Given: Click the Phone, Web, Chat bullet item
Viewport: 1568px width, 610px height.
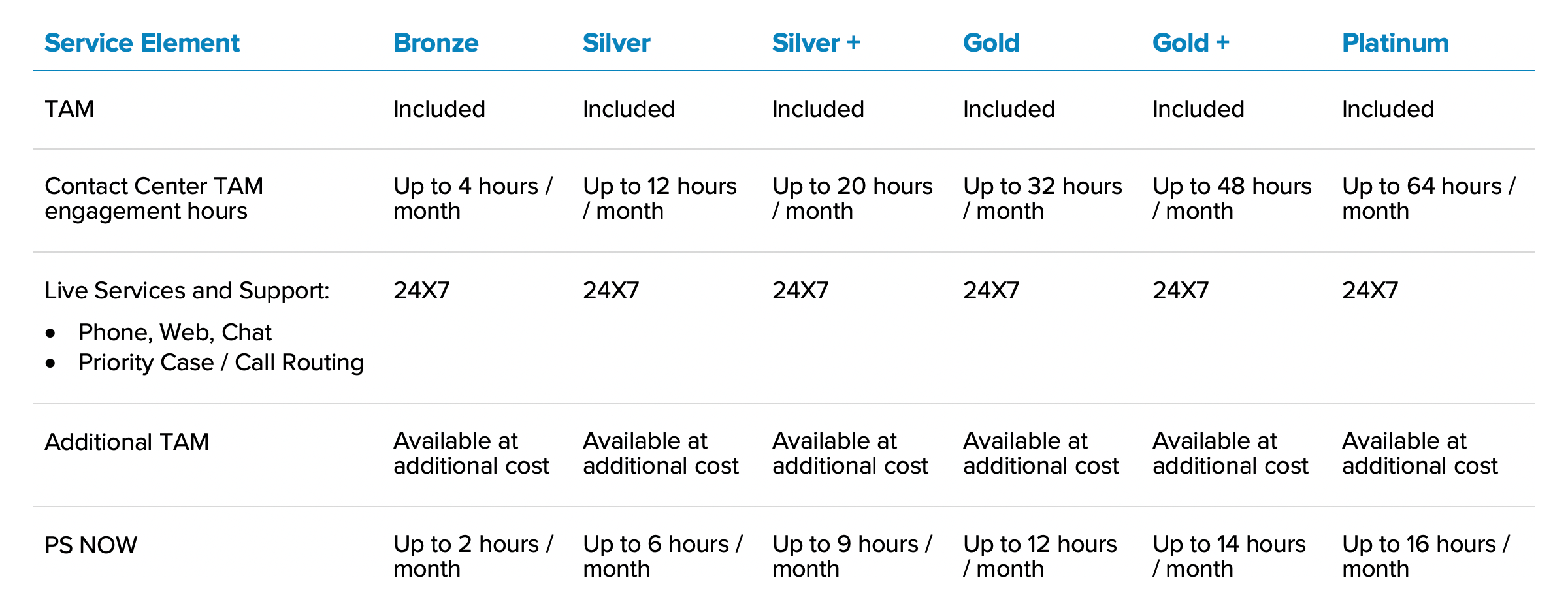Looking at the screenshot, I should point(174,332).
